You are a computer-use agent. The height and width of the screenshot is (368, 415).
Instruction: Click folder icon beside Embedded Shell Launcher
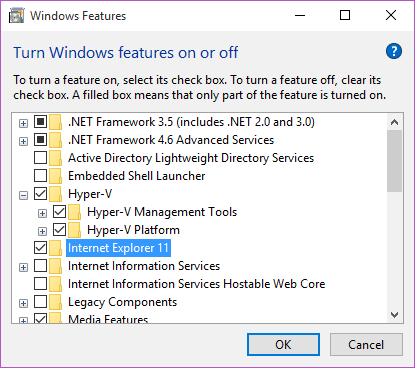pyautogui.click(x=55, y=176)
